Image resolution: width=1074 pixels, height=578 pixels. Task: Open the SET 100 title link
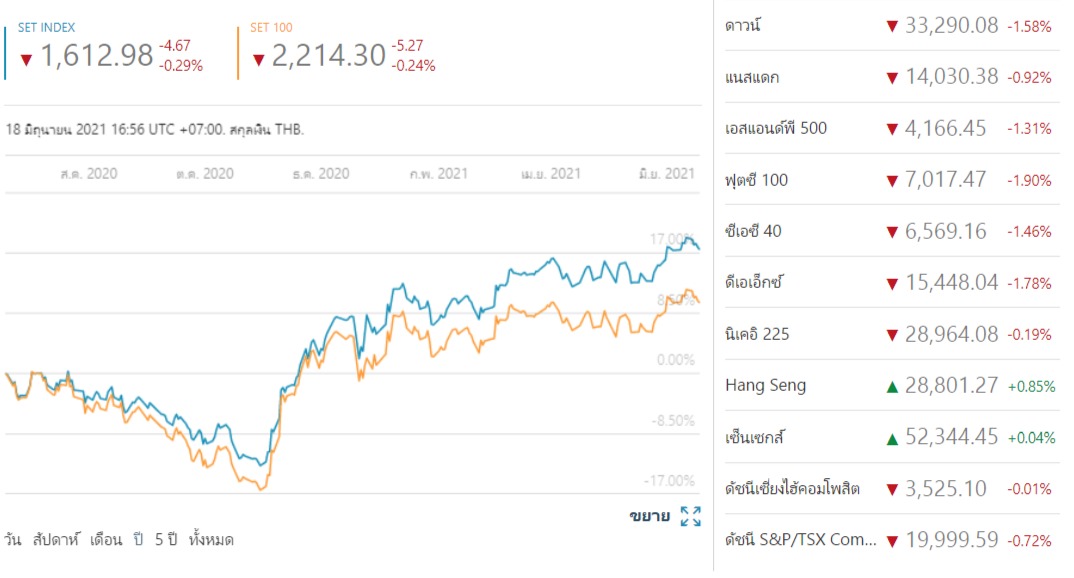(x=269, y=27)
